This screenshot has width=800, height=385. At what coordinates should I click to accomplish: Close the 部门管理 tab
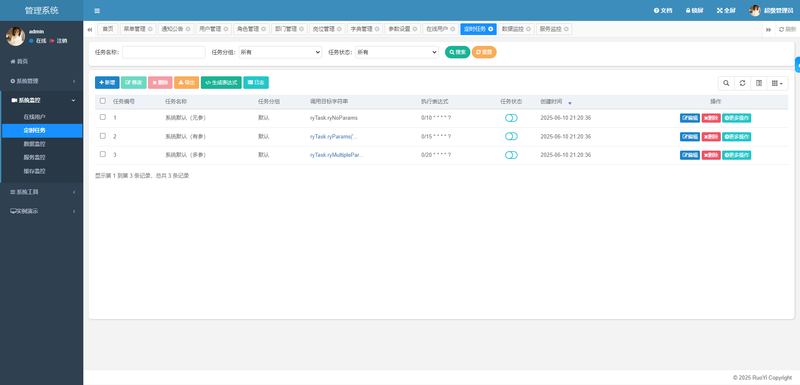click(301, 29)
